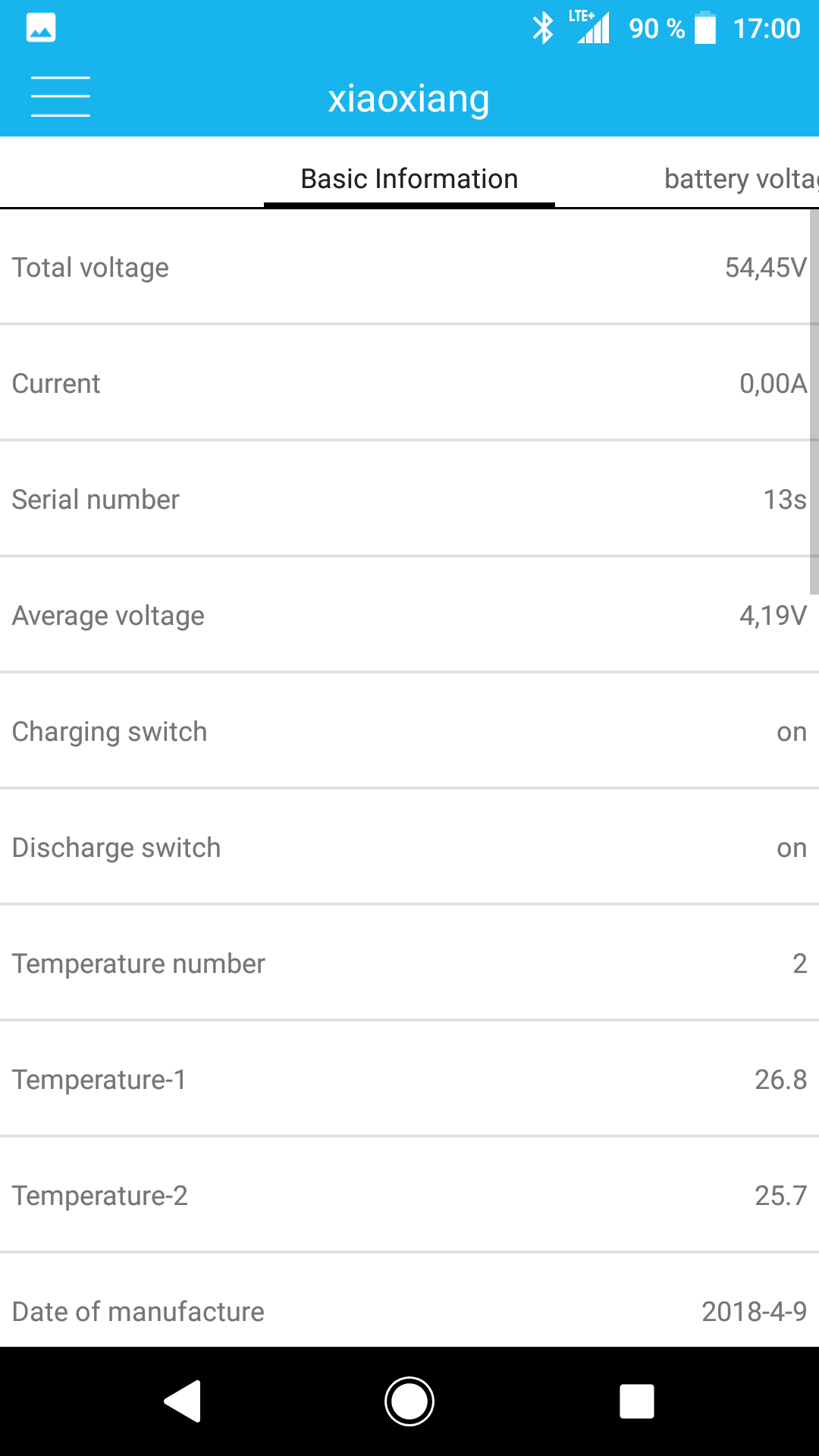
Task: Tap the Average voltage row
Action: (x=409, y=616)
